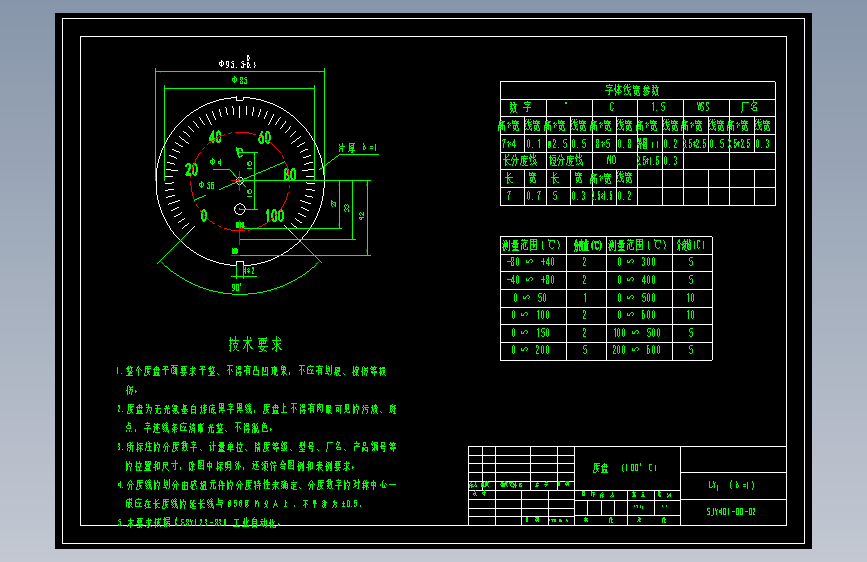Click the dial scale number 40

pos(215,137)
